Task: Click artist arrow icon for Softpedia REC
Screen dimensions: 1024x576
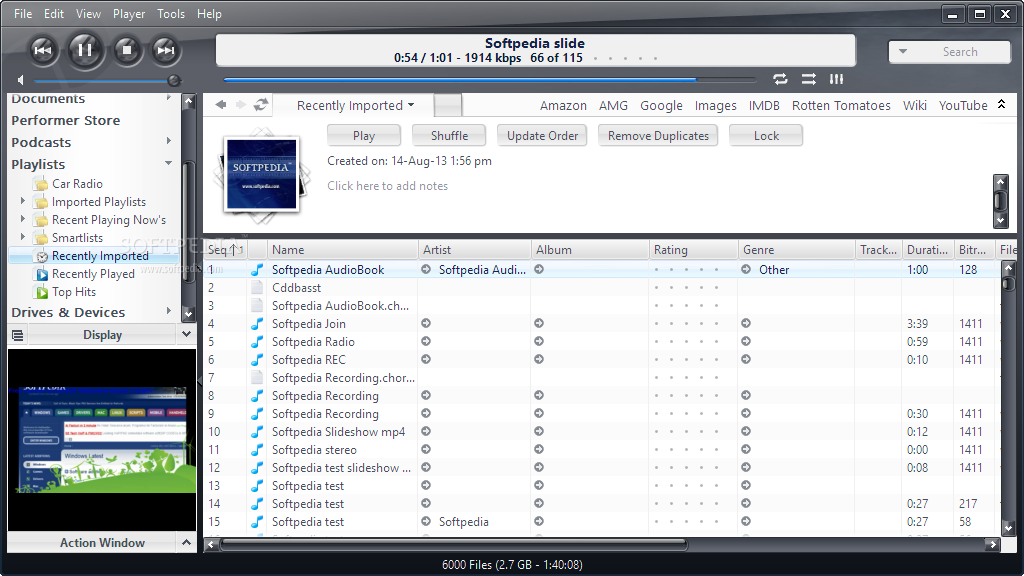Action: (426, 359)
